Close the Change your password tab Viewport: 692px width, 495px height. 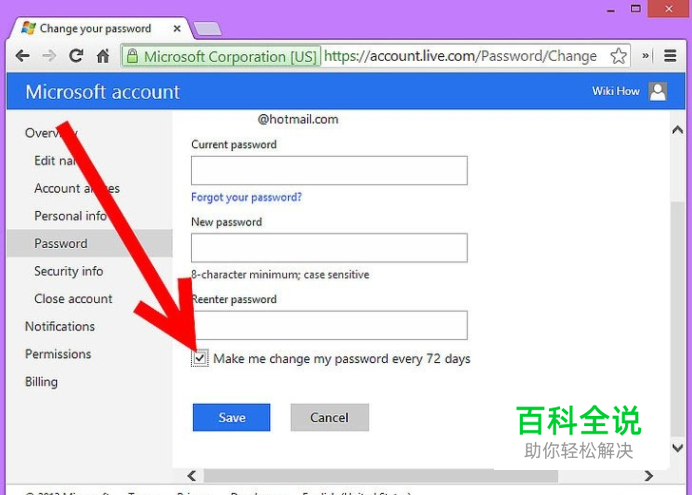tap(177, 29)
